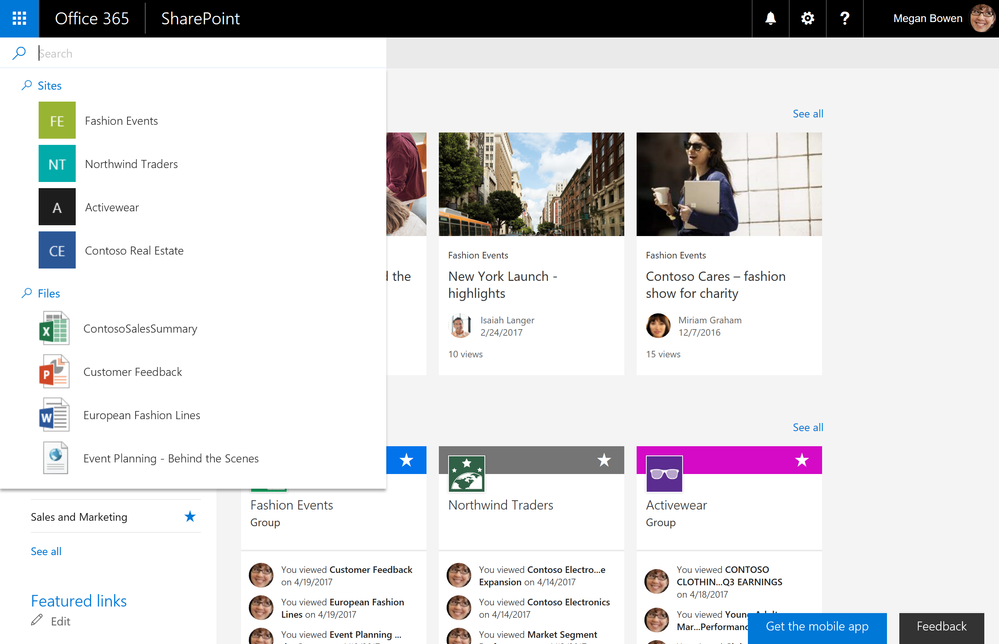Unfollow Sales and Marketing via the star
999x644 pixels.
click(x=190, y=517)
